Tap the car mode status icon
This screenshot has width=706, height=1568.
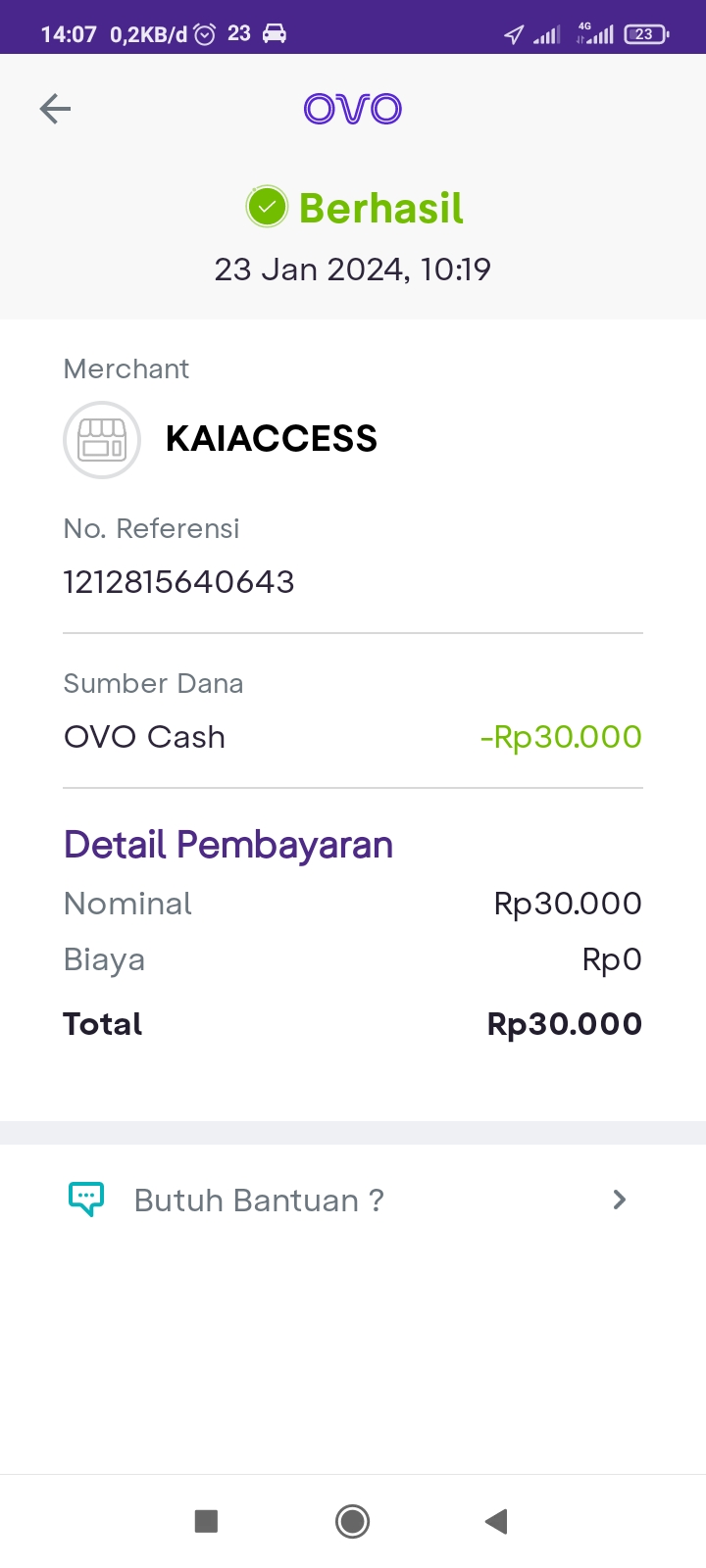point(275,34)
